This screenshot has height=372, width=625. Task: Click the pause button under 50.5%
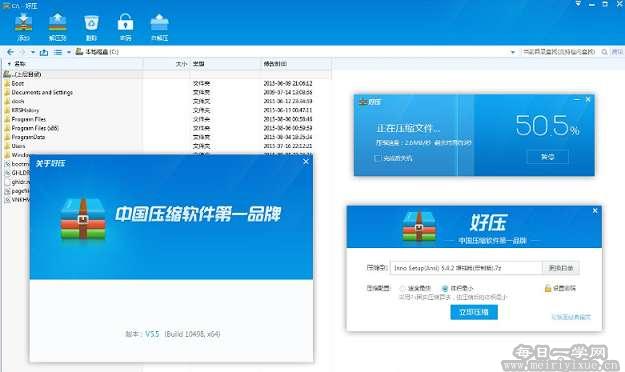pos(548,157)
